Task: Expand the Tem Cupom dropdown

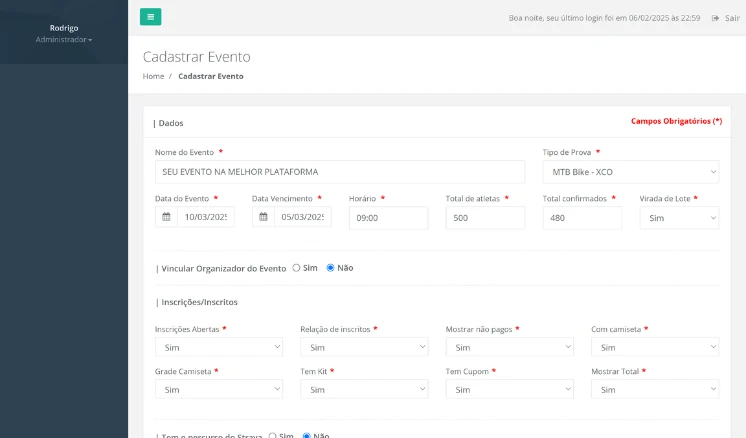Action: coord(509,389)
